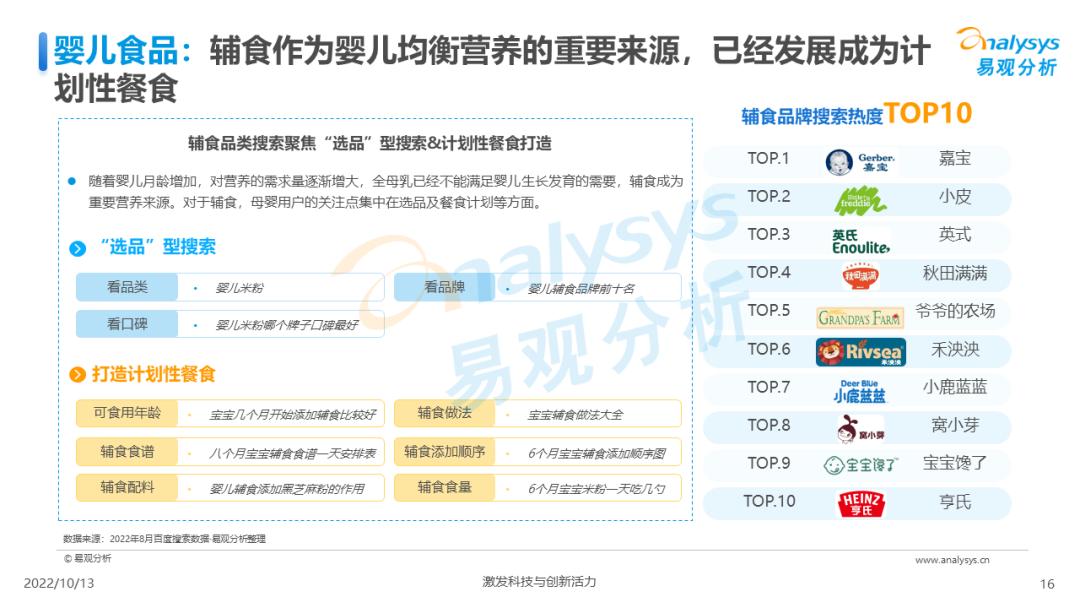
Task: Click the text 宝宝辅食做法大全
Action: [575, 415]
